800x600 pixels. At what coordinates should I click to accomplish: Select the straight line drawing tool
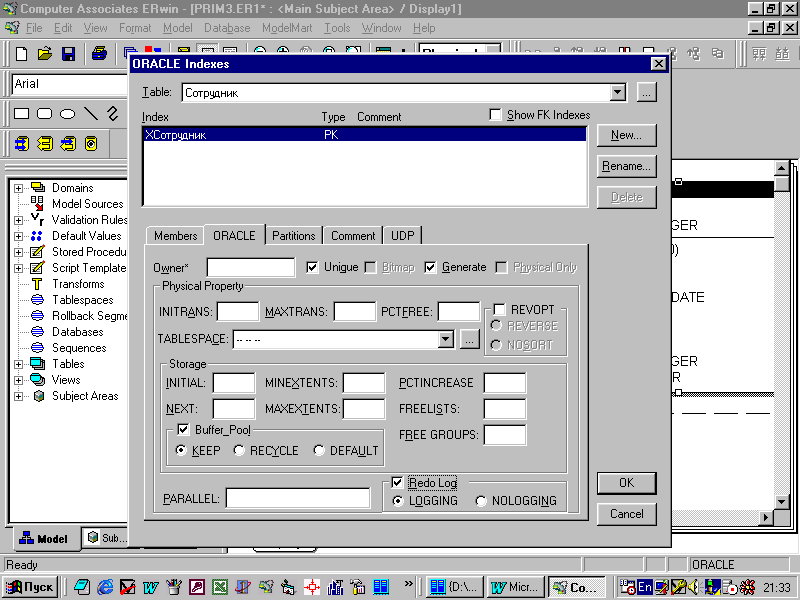tap(90, 113)
